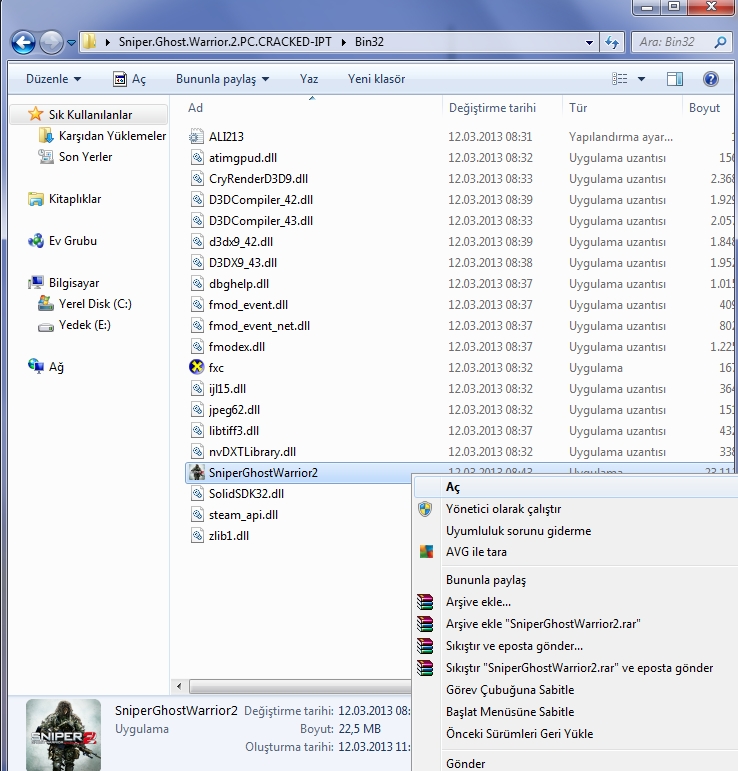This screenshot has width=738, height=771.
Task: Open the Bununla paylaş dropdown
Action: 222,79
